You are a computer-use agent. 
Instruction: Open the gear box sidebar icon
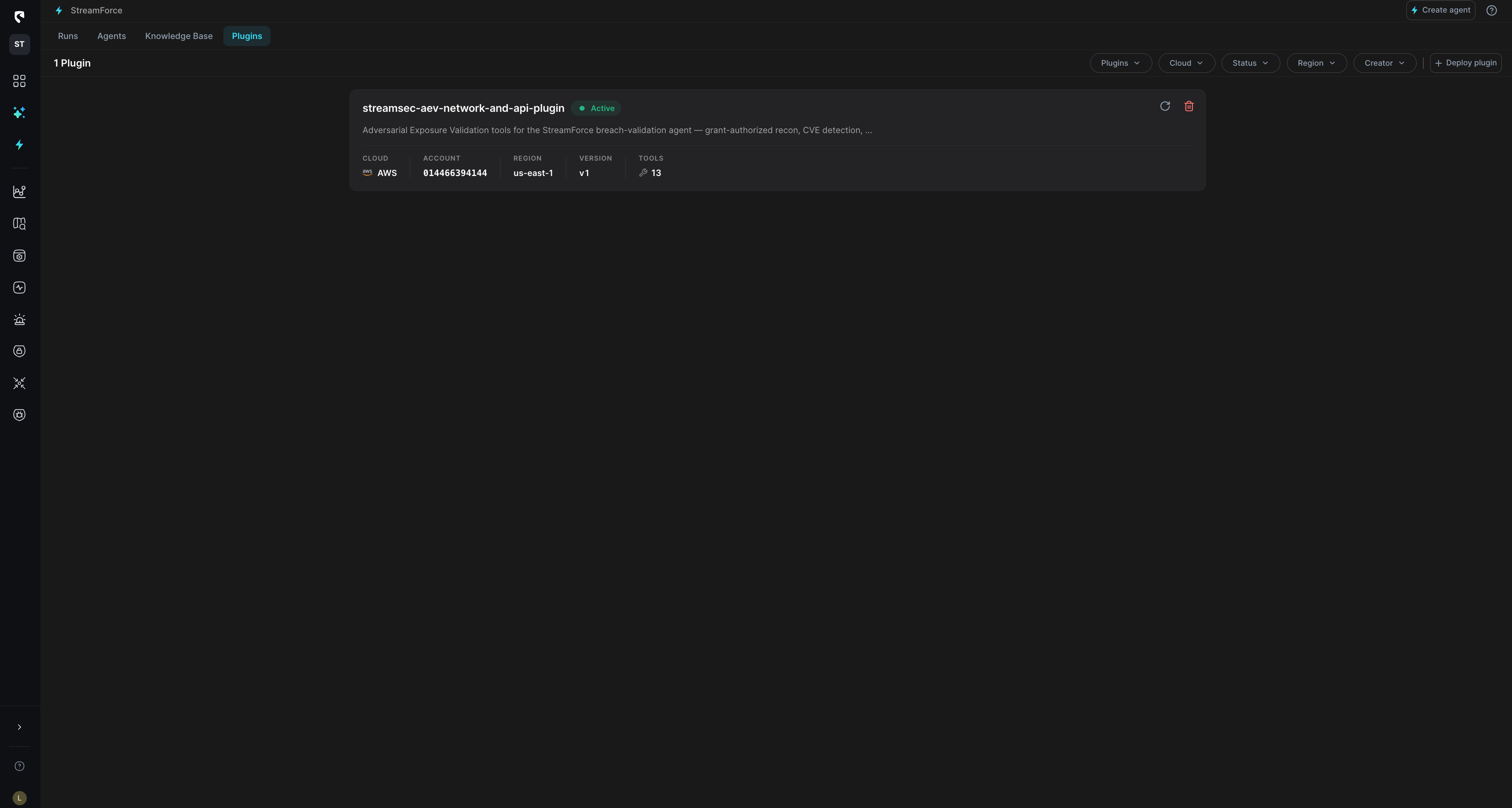tap(19, 256)
